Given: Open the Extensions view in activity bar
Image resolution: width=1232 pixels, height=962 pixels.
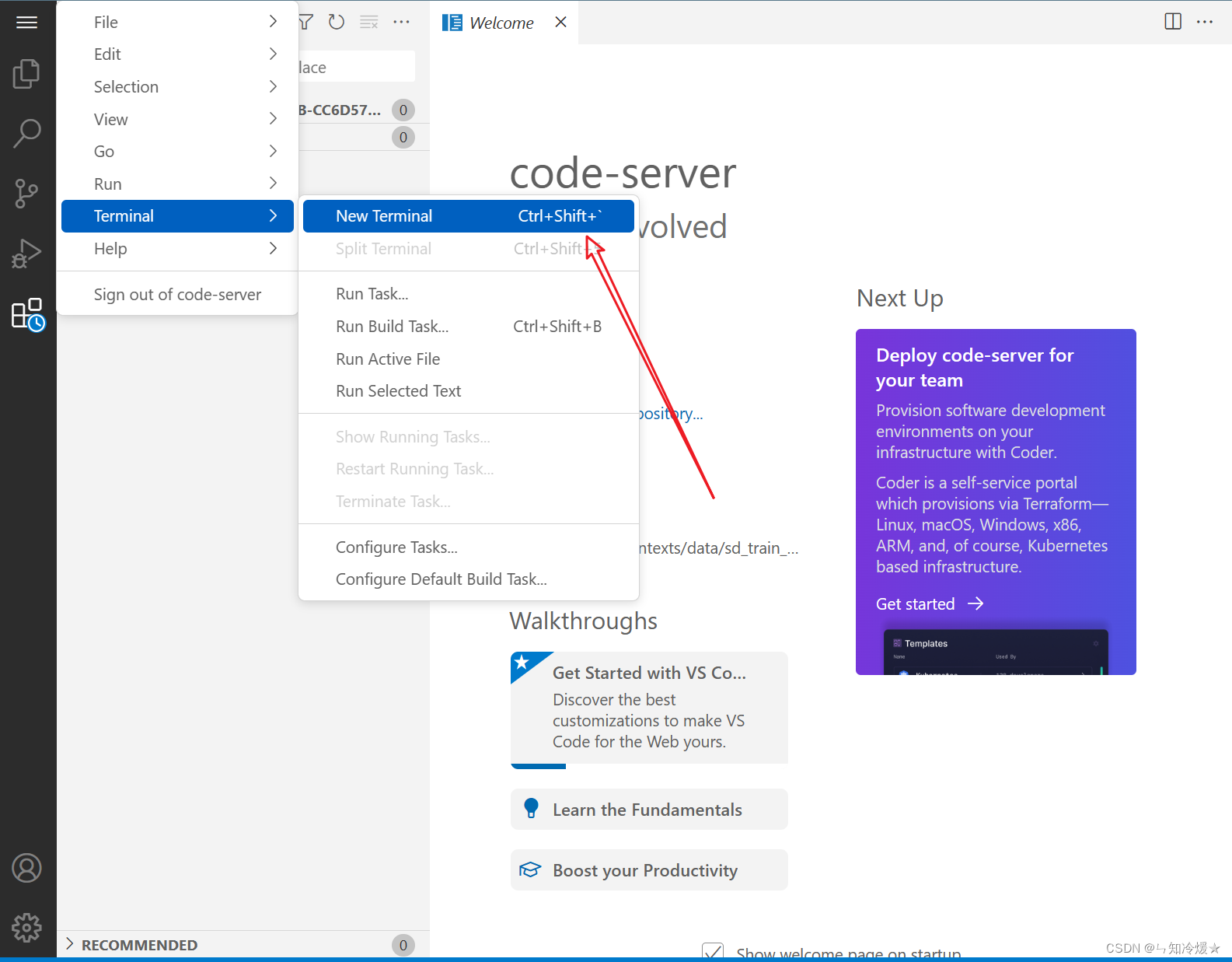Looking at the screenshot, I should click(27, 314).
